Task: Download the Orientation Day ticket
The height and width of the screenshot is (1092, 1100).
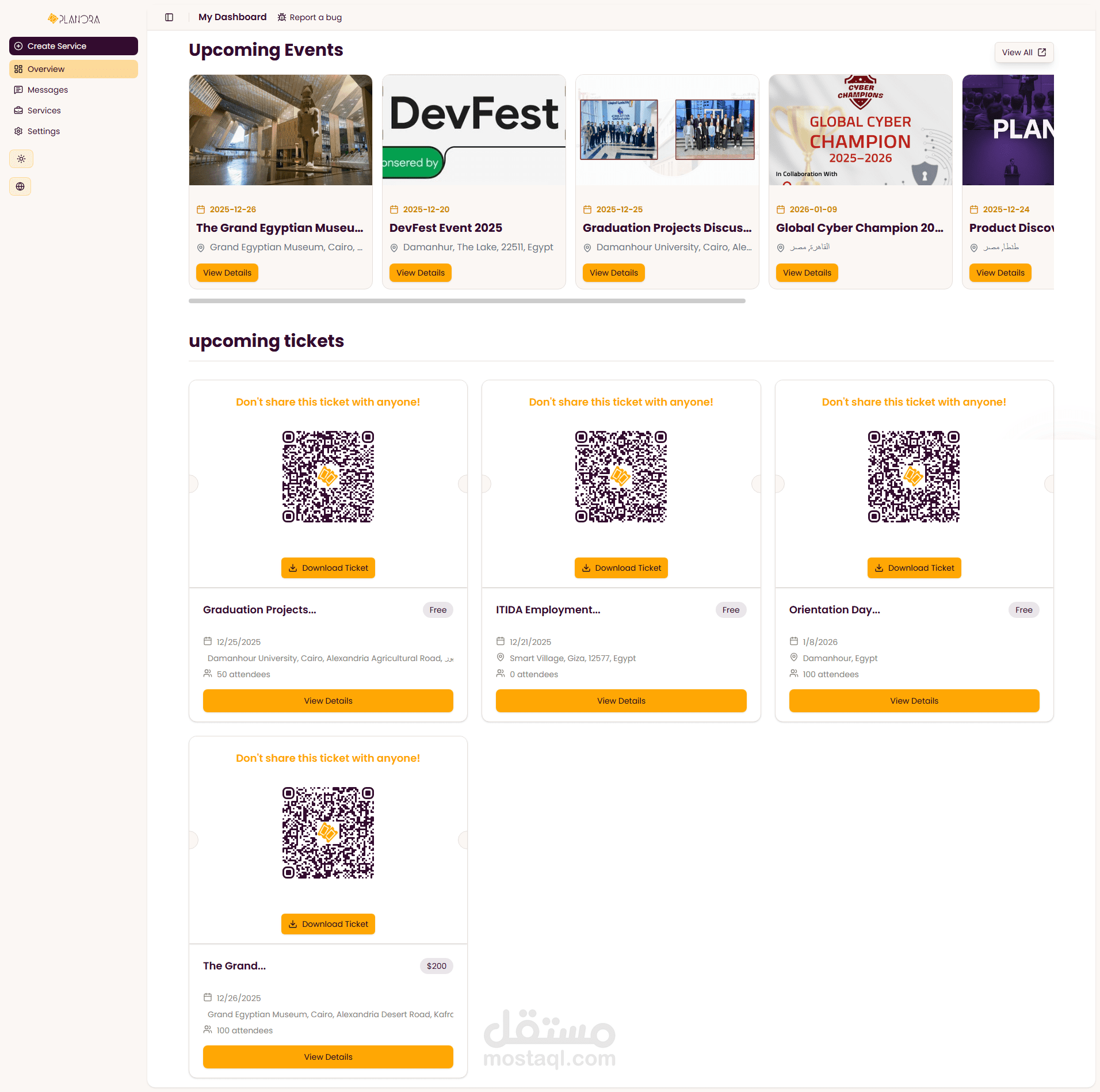Action: coord(914,568)
